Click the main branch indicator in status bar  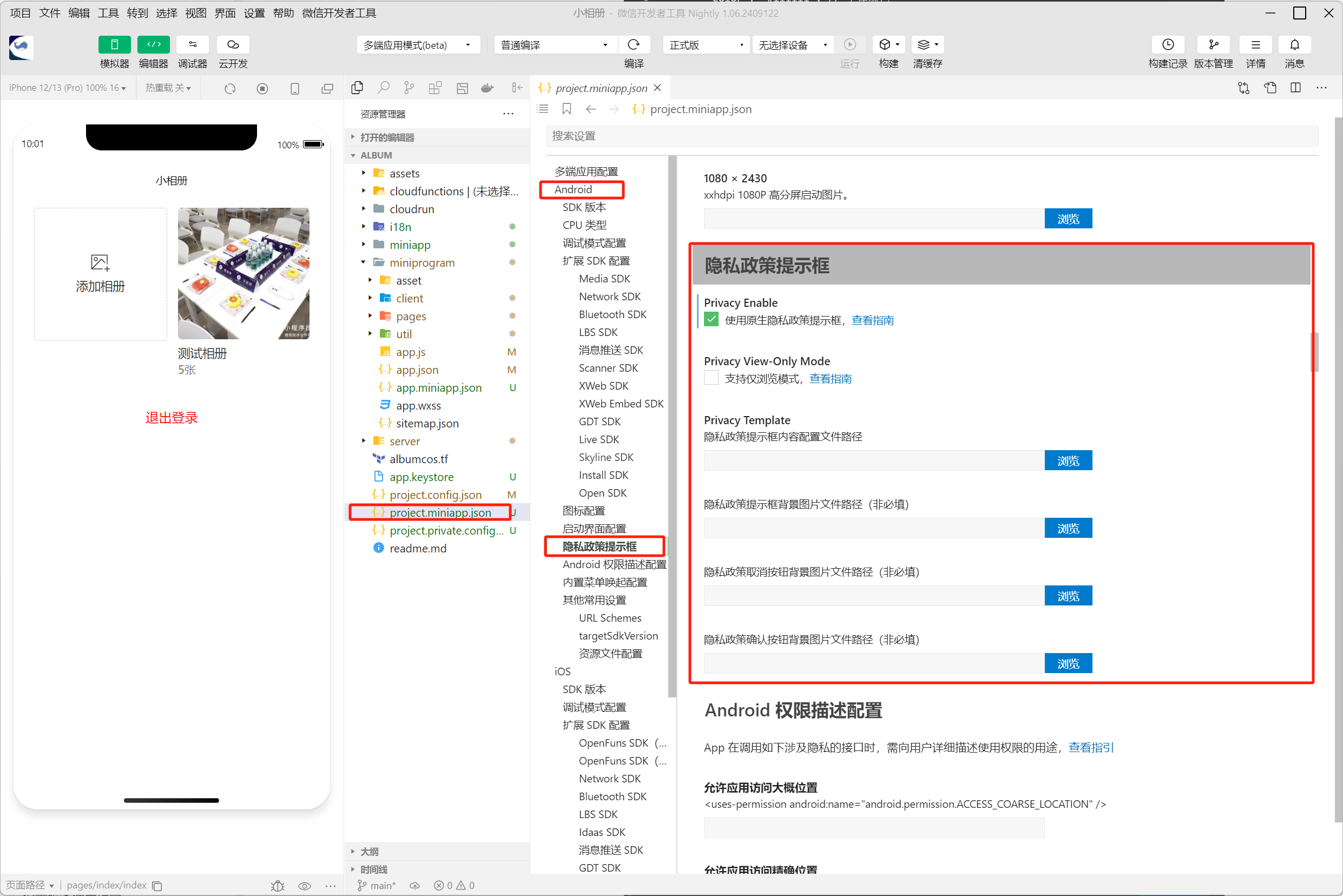[x=377, y=885]
